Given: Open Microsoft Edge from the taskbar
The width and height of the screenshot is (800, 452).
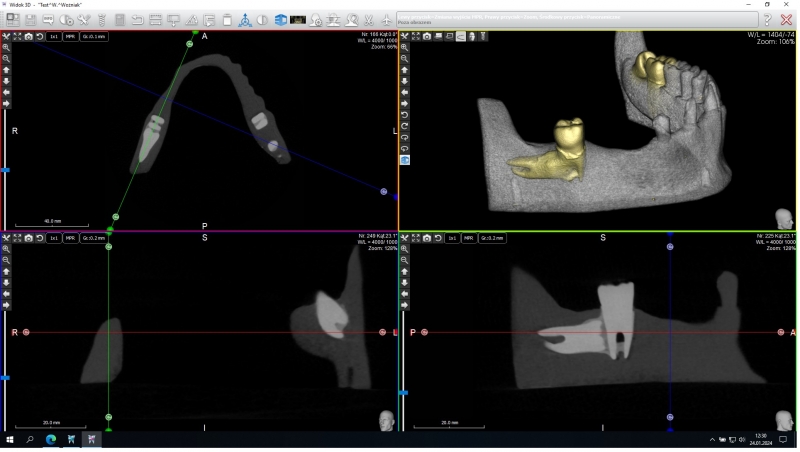Looking at the screenshot, I should click(51, 439).
